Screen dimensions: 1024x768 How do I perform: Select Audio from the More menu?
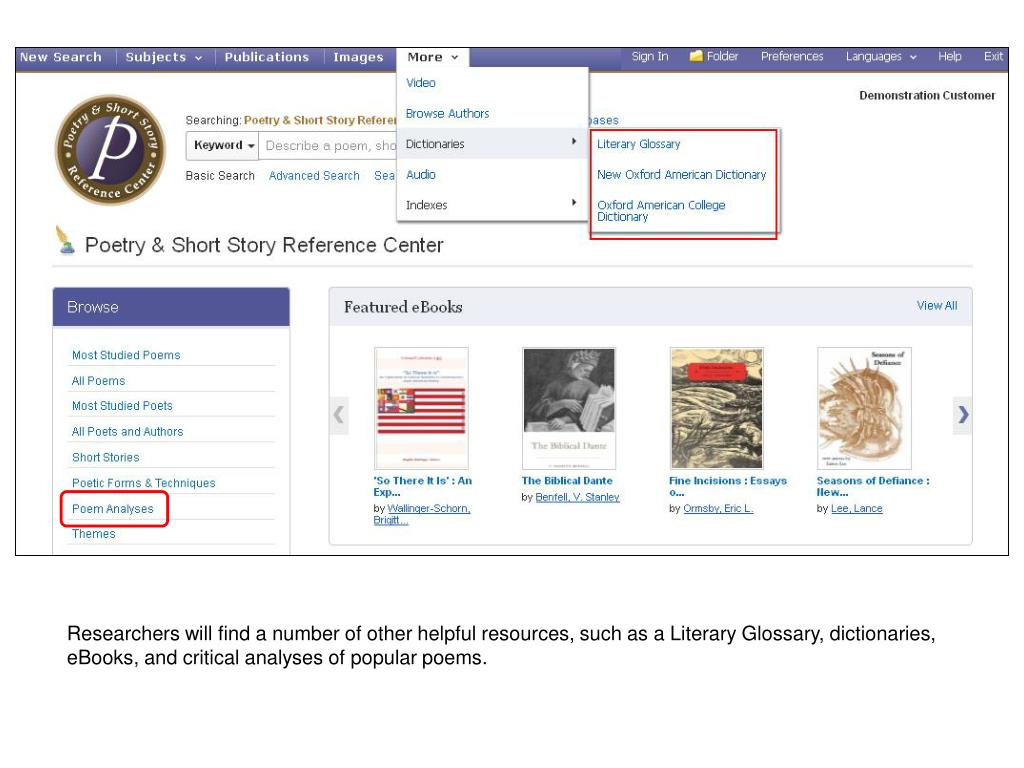[x=421, y=174]
